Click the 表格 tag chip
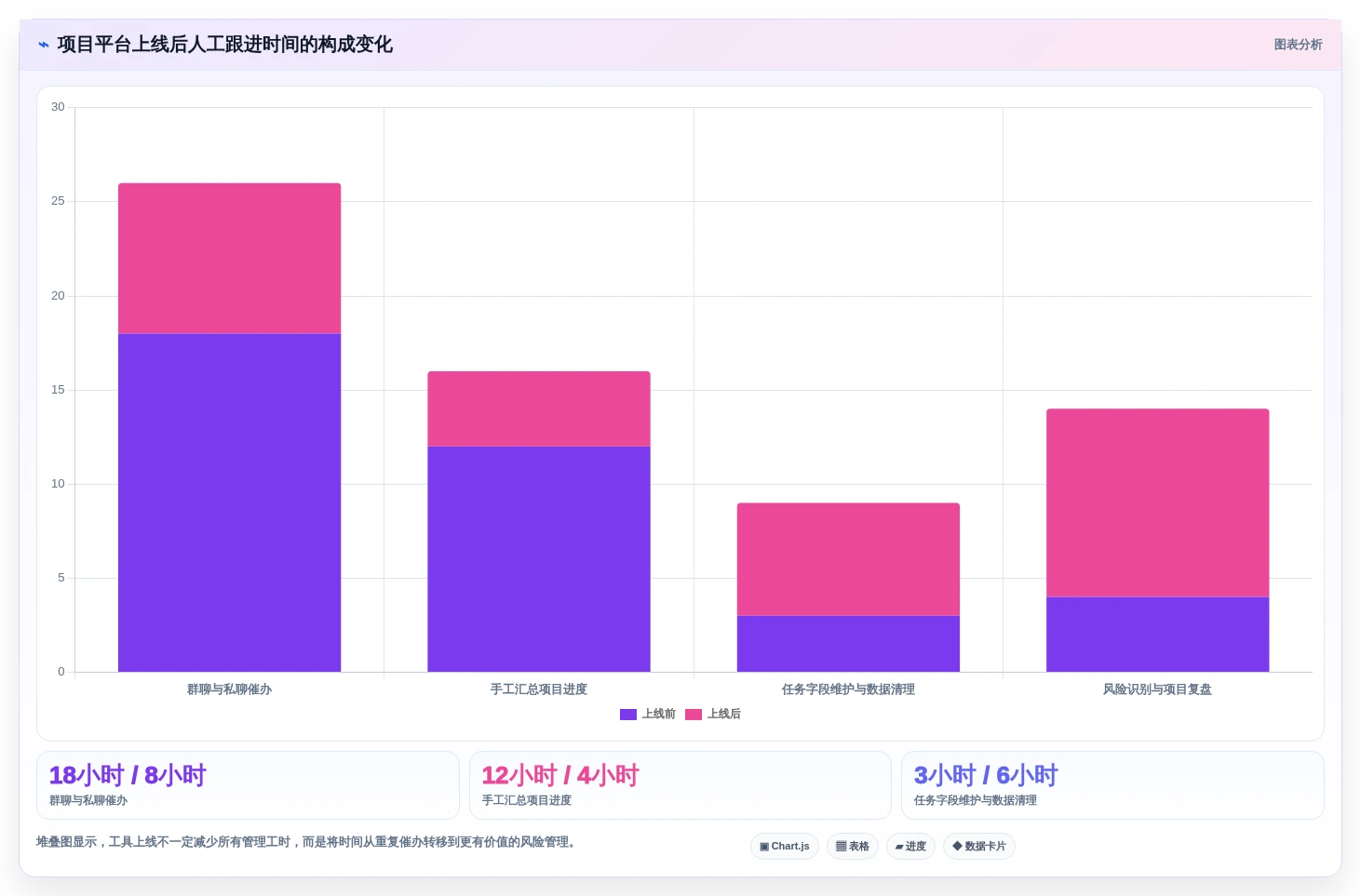Screen dimensions: 1361x896 [853, 847]
